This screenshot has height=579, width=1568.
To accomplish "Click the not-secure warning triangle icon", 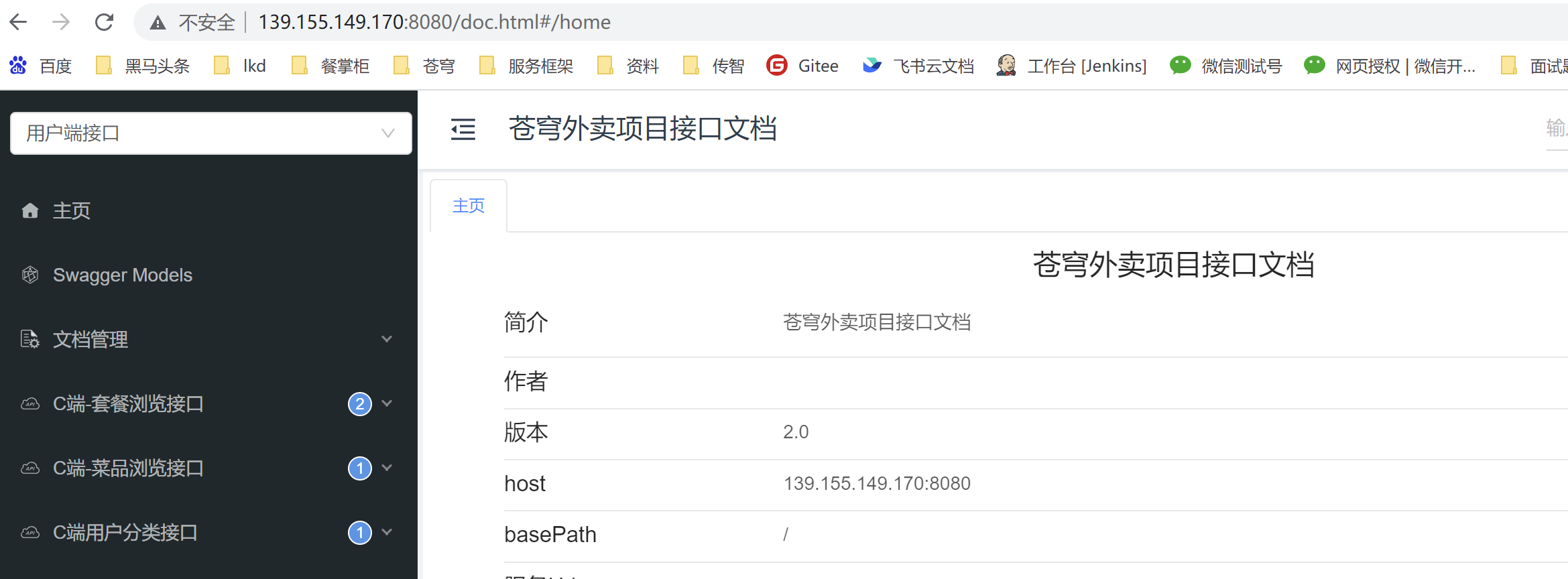I will click(x=158, y=23).
